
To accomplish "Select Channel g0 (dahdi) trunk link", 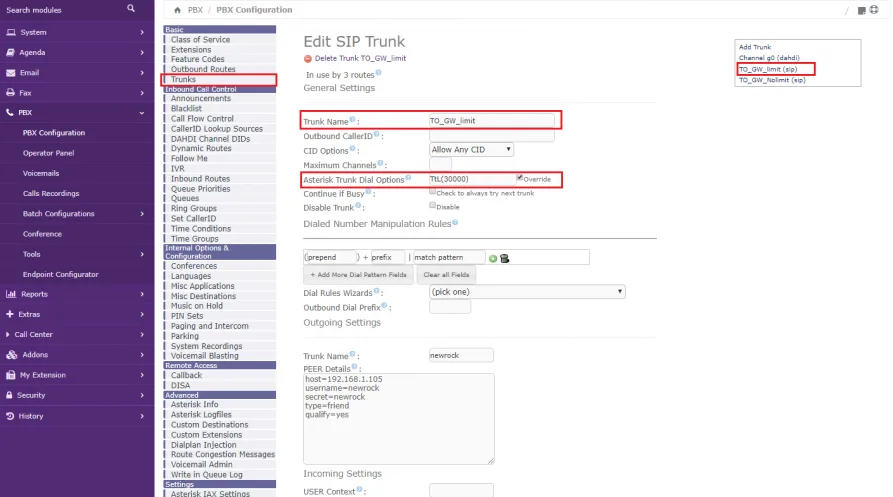I will coord(769,58).
